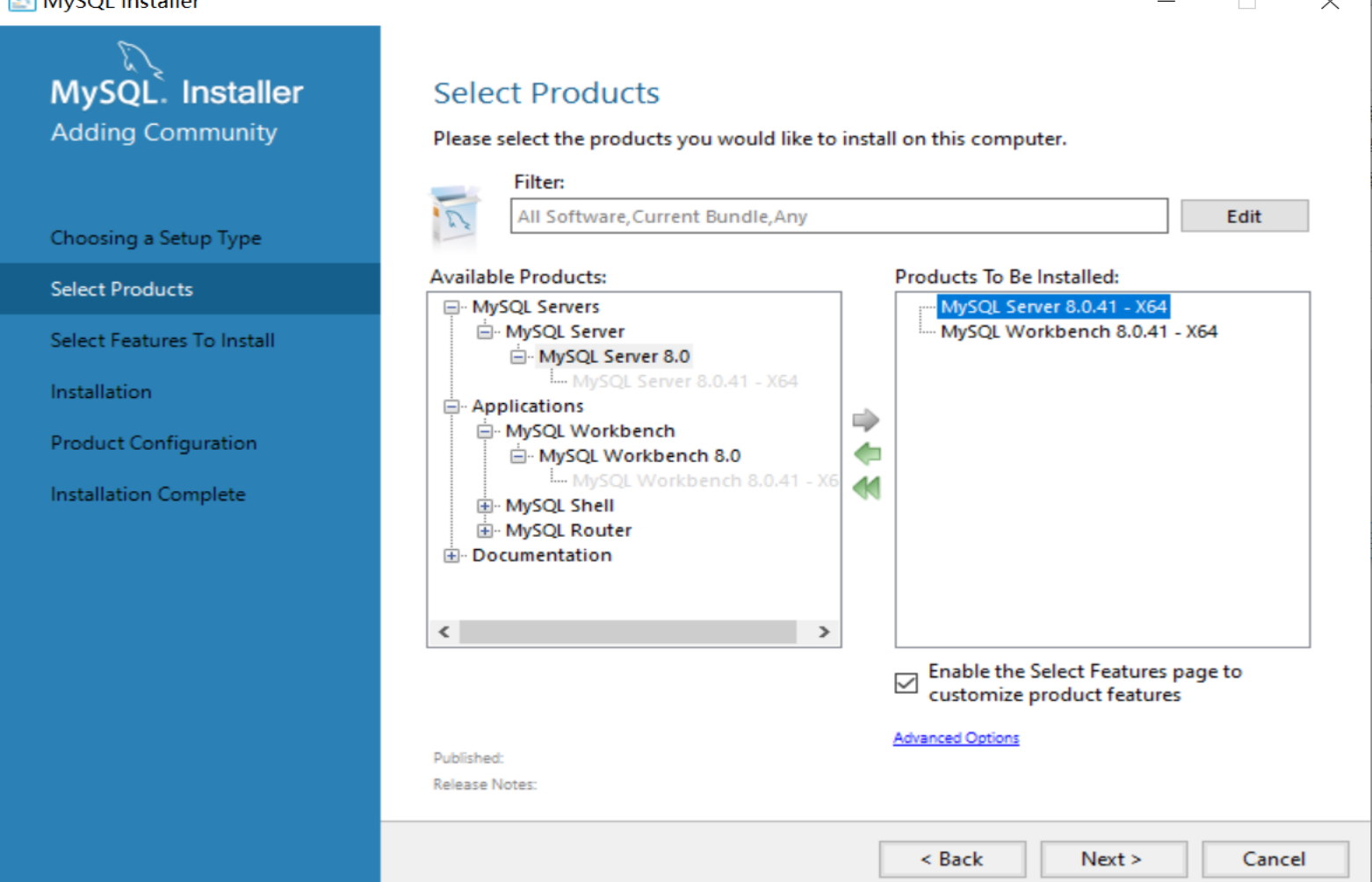Click the Edit filter button
The height and width of the screenshot is (882, 1372).
click(1244, 216)
